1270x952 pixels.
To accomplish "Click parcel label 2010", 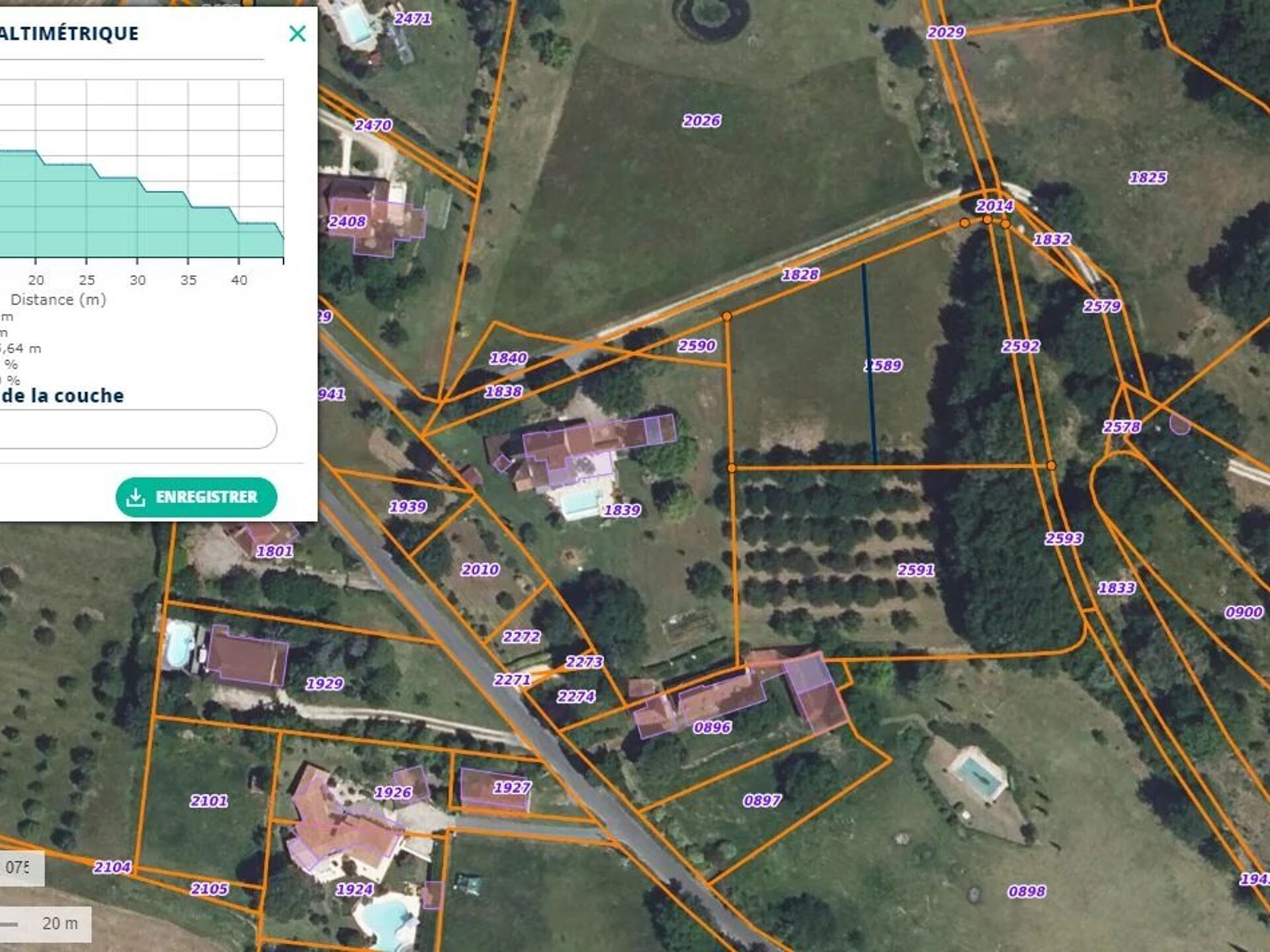I will click(x=480, y=570).
